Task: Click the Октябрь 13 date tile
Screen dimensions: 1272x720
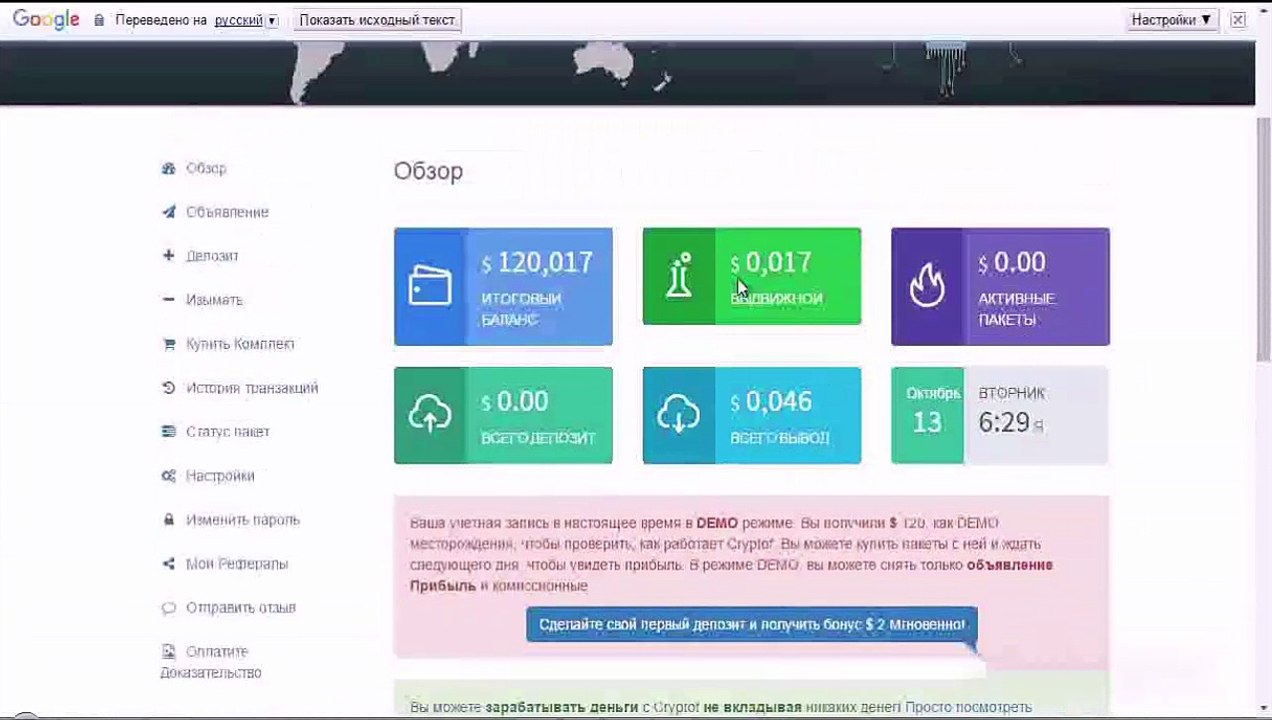Action: [x=927, y=415]
